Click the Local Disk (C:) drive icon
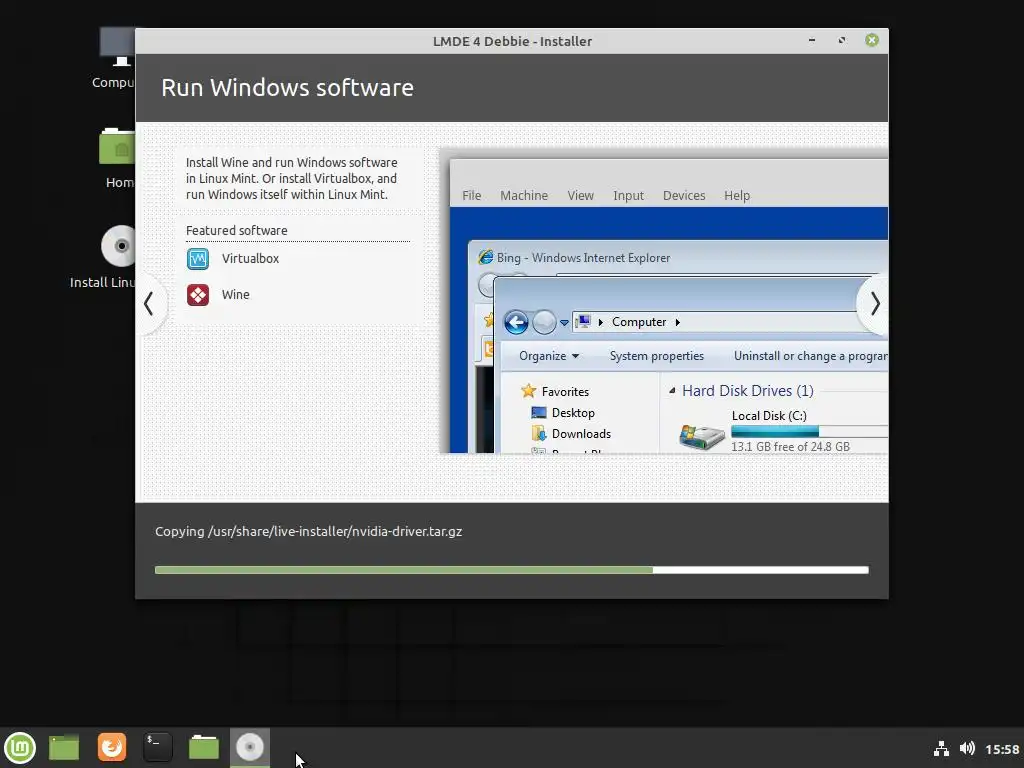This screenshot has height=768, width=1024. [x=701, y=436]
